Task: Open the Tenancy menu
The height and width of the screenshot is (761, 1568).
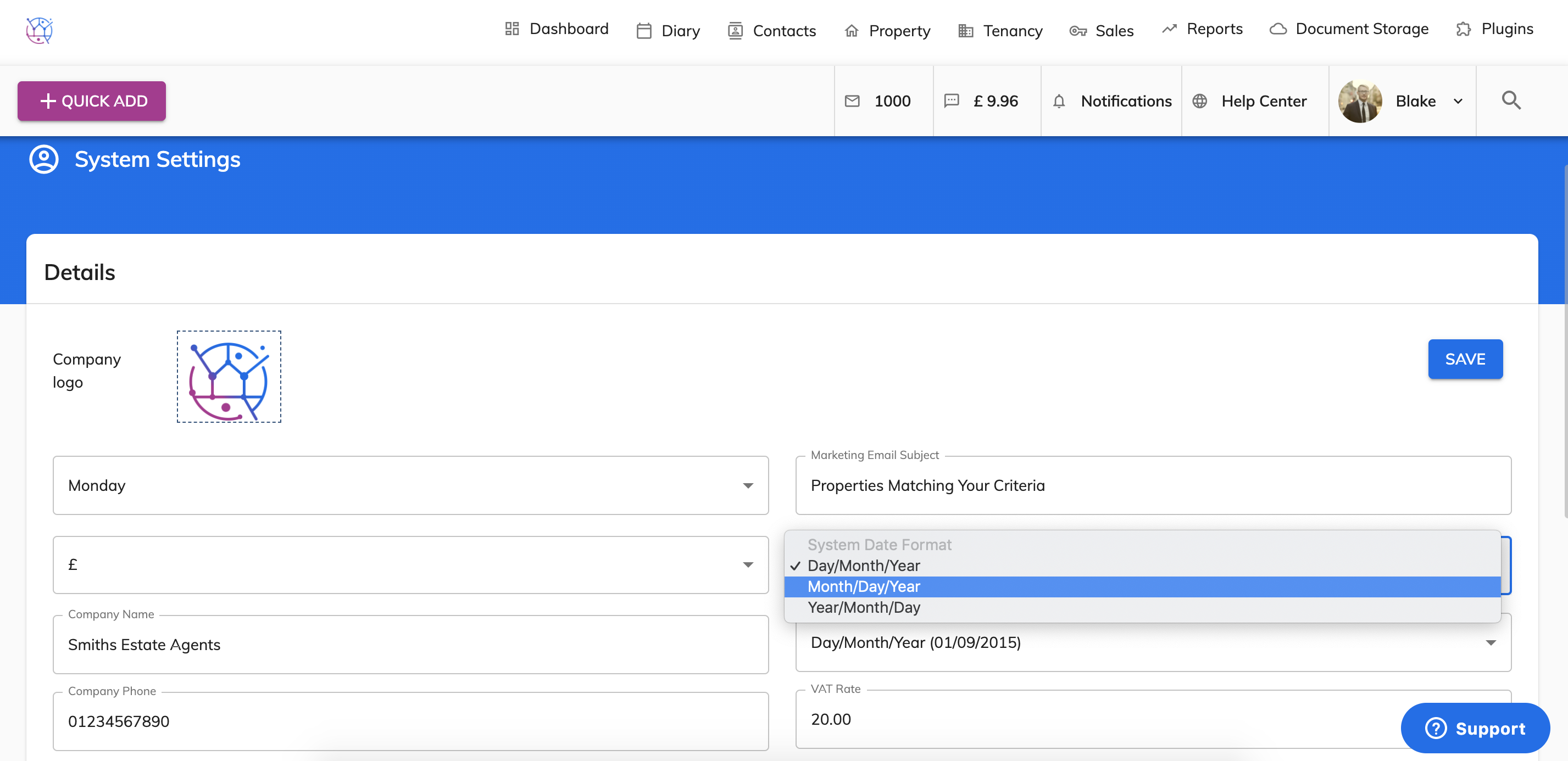Action: click(x=1000, y=30)
